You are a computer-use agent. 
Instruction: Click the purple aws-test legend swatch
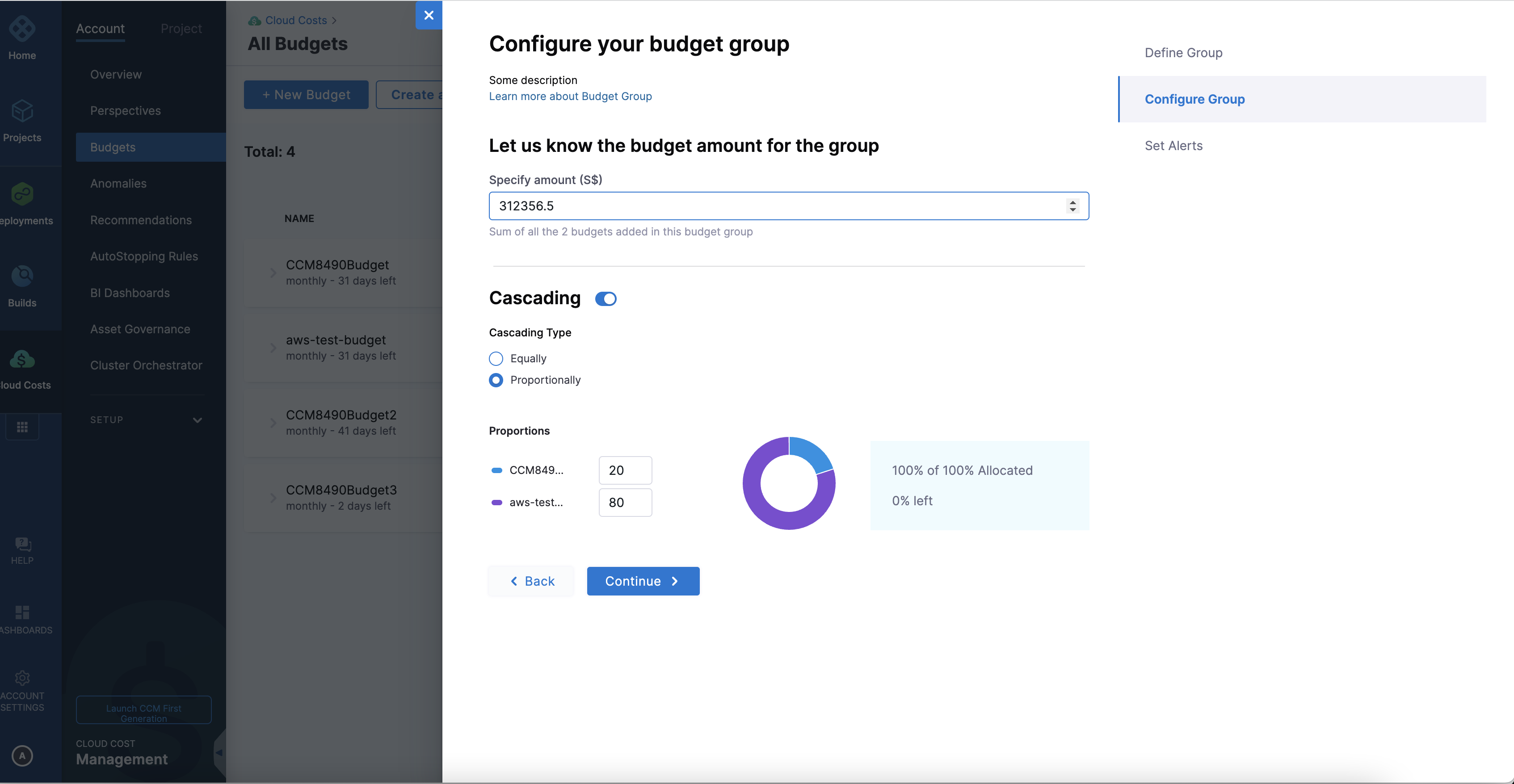point(496,503)
